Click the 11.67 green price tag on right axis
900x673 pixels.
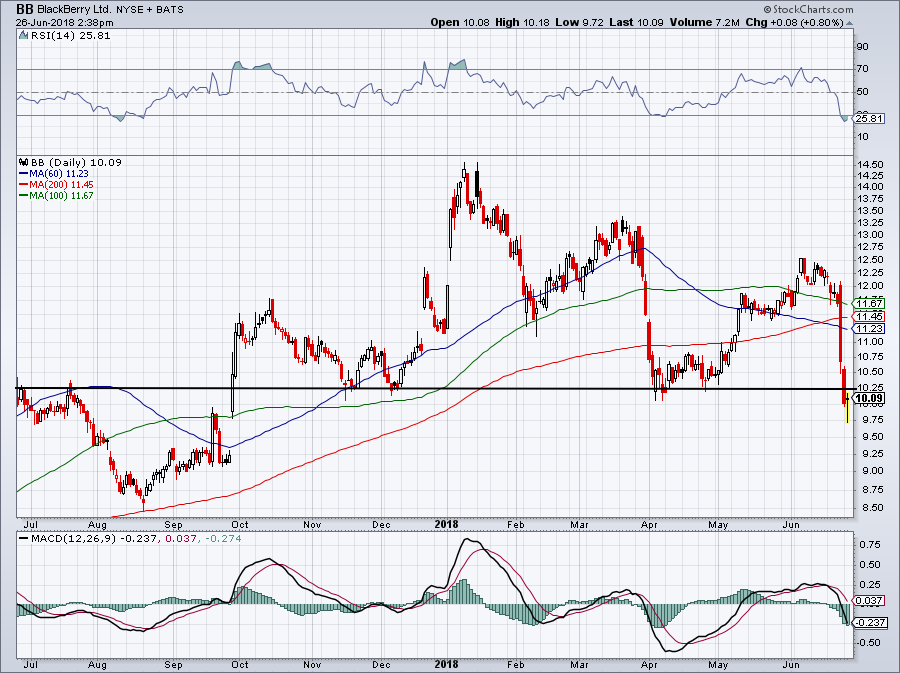pyautogui.click(x=869, y=304)
